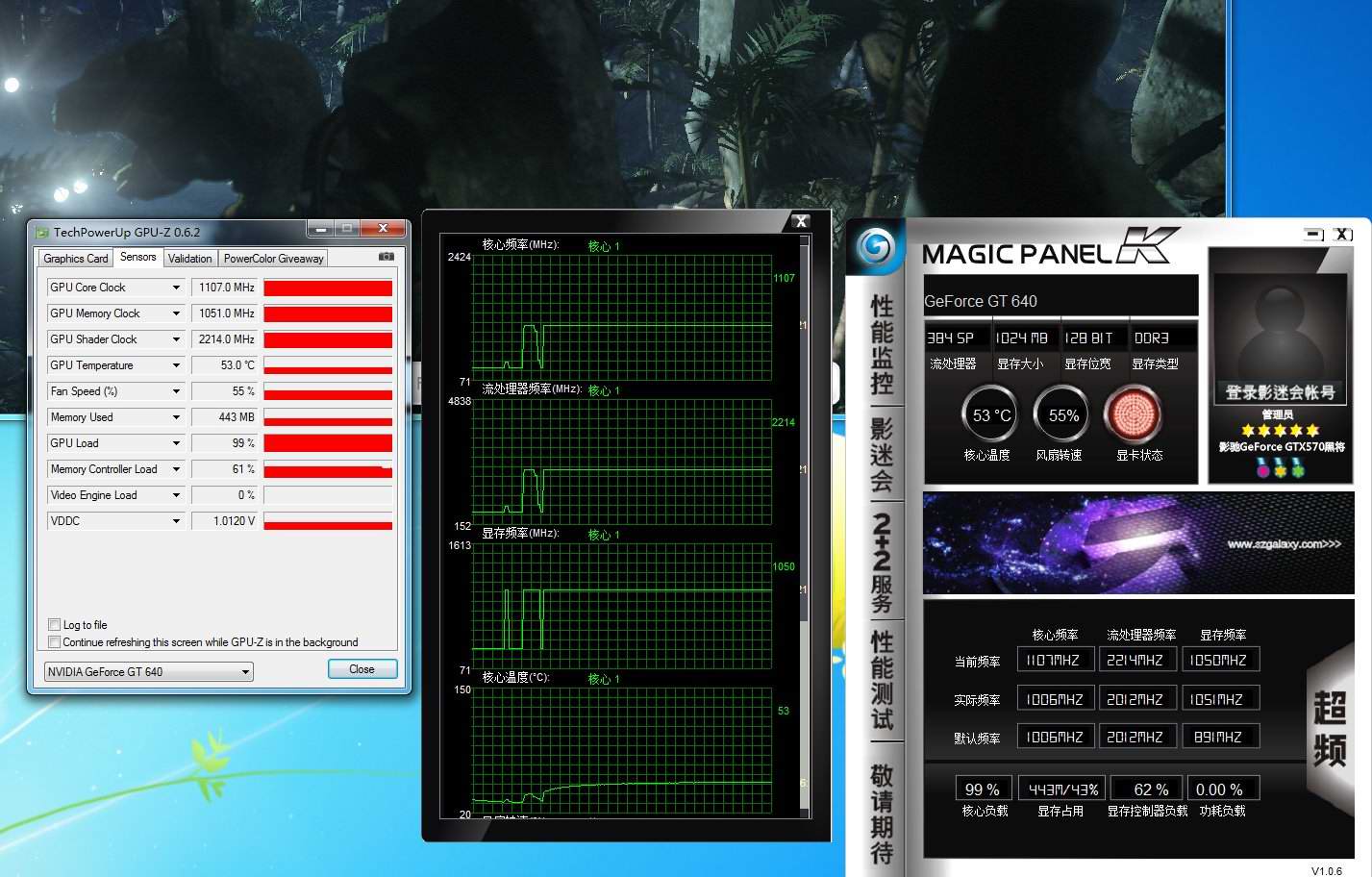Click the camera screenshot icon in GPU-Z
This screenshot has height=877, width=1372.
pyautogui.click(x=386, y=257)
